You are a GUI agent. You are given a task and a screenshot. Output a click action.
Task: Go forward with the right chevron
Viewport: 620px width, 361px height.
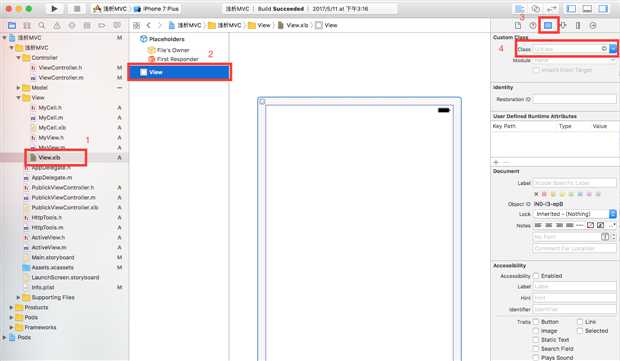[x=160, y=25]
